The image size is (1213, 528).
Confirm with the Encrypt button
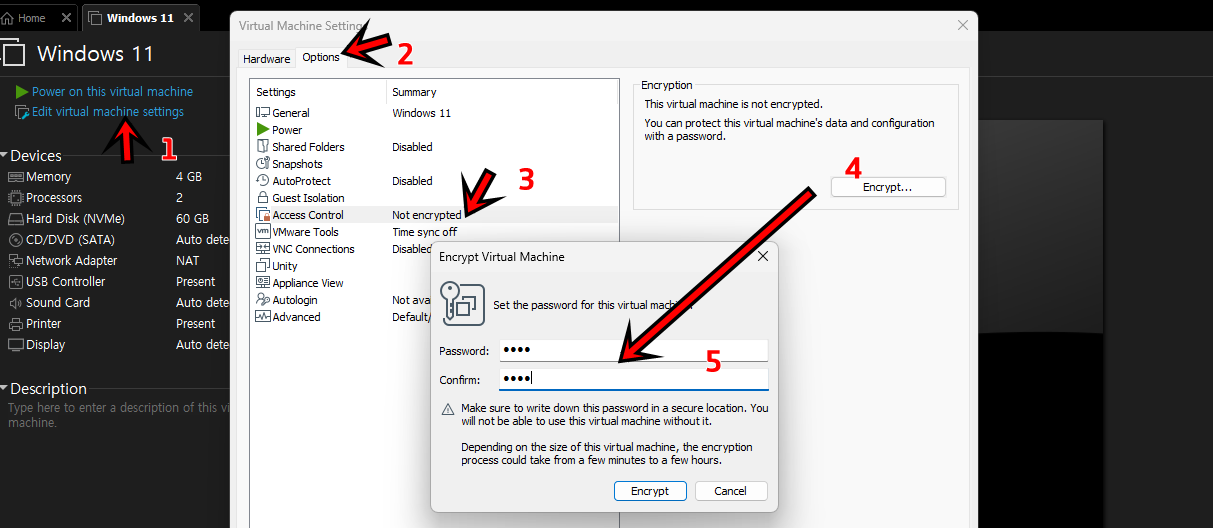pos(650,491)
